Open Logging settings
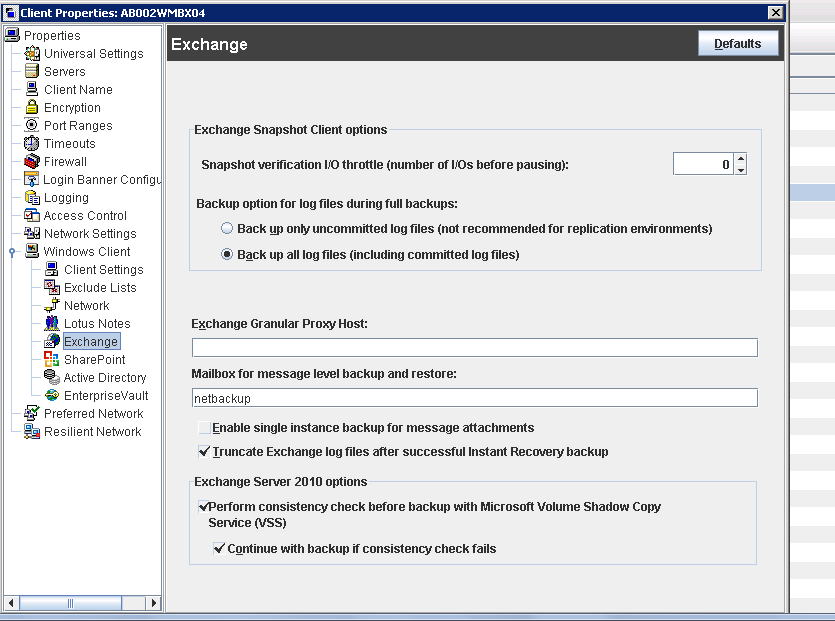The image size is (835, 621). point(62,197)
